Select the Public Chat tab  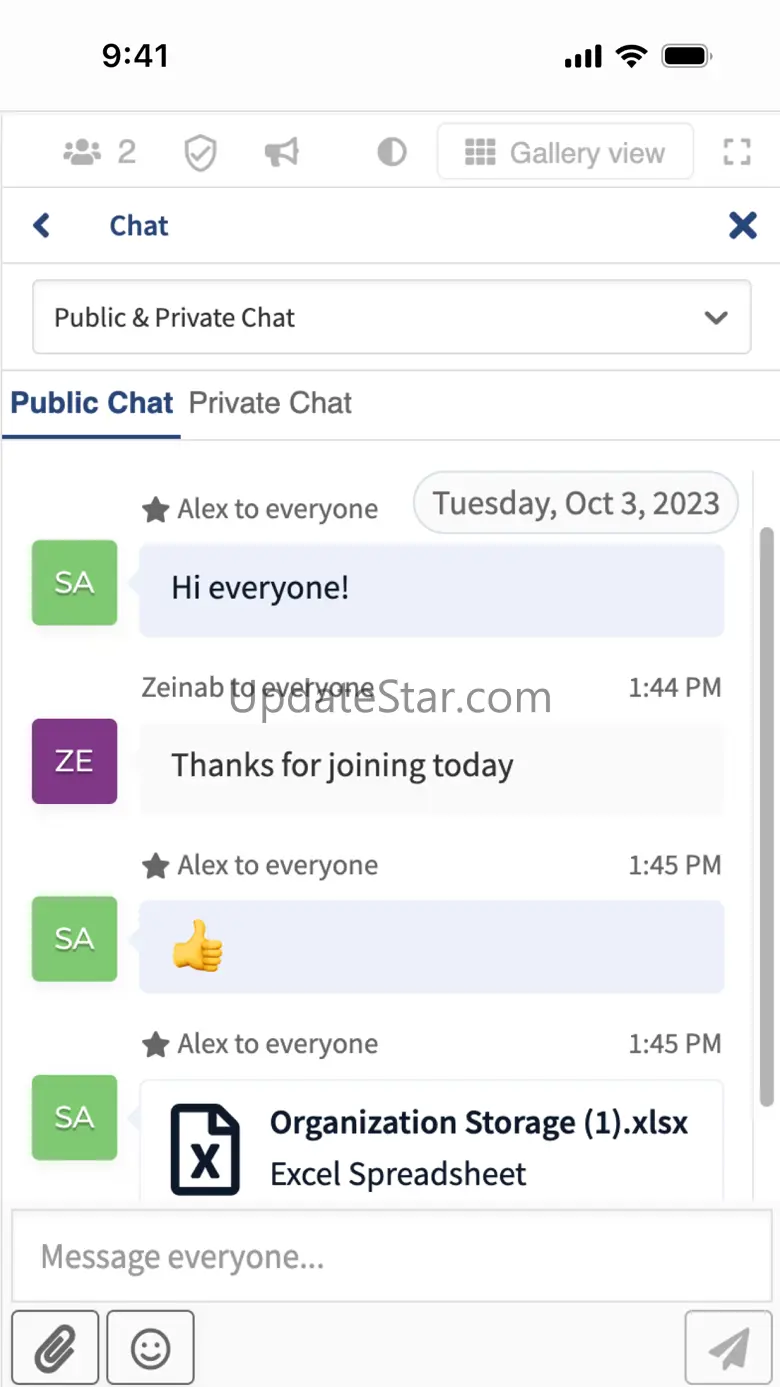pos(92,403)
